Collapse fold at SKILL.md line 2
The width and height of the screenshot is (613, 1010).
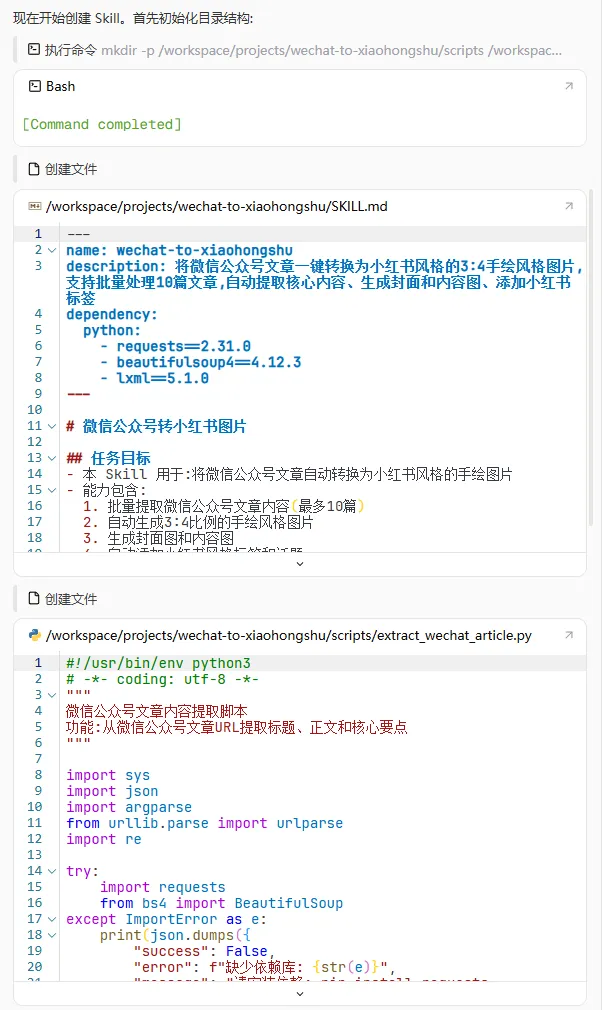pyautogui.click(x=52, y=251)
